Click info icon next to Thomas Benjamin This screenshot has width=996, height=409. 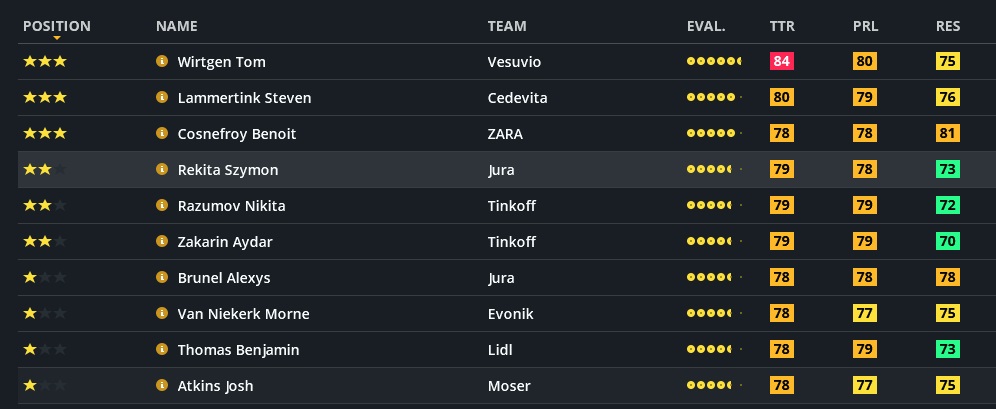click(161, 350)
